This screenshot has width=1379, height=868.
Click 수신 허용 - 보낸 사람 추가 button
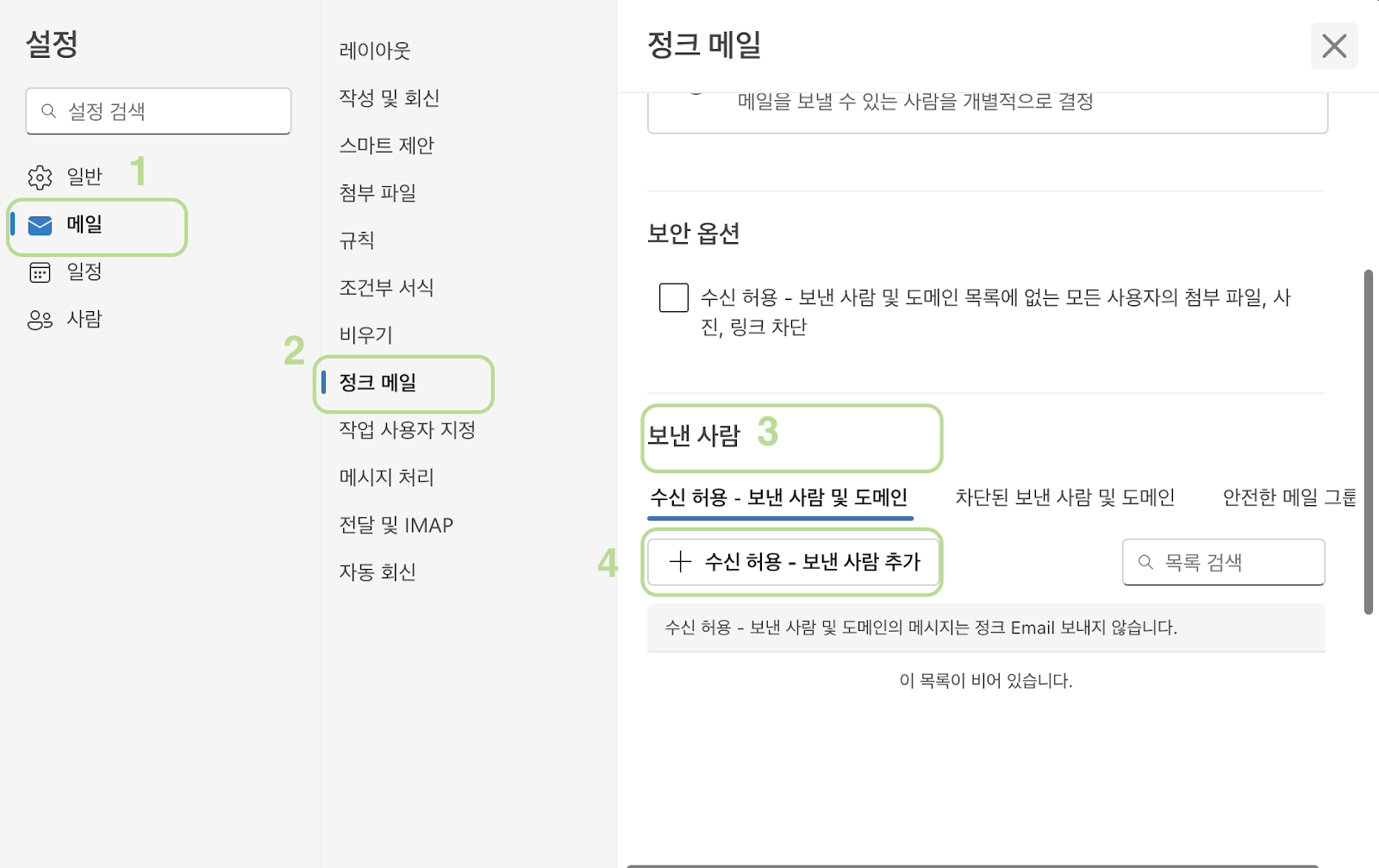[793, 562]
